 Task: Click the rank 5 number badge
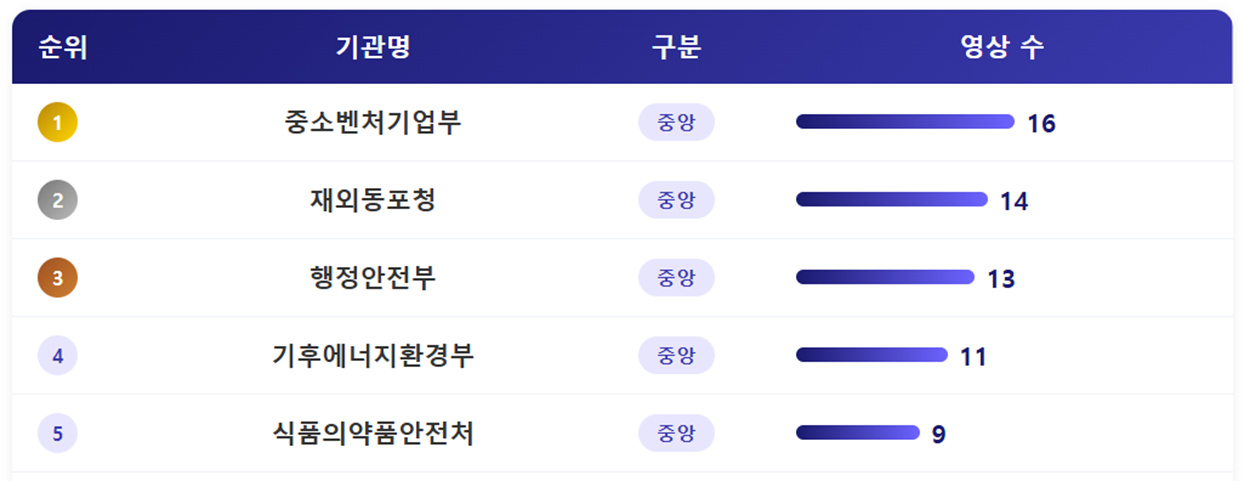[x=57, y=433]
